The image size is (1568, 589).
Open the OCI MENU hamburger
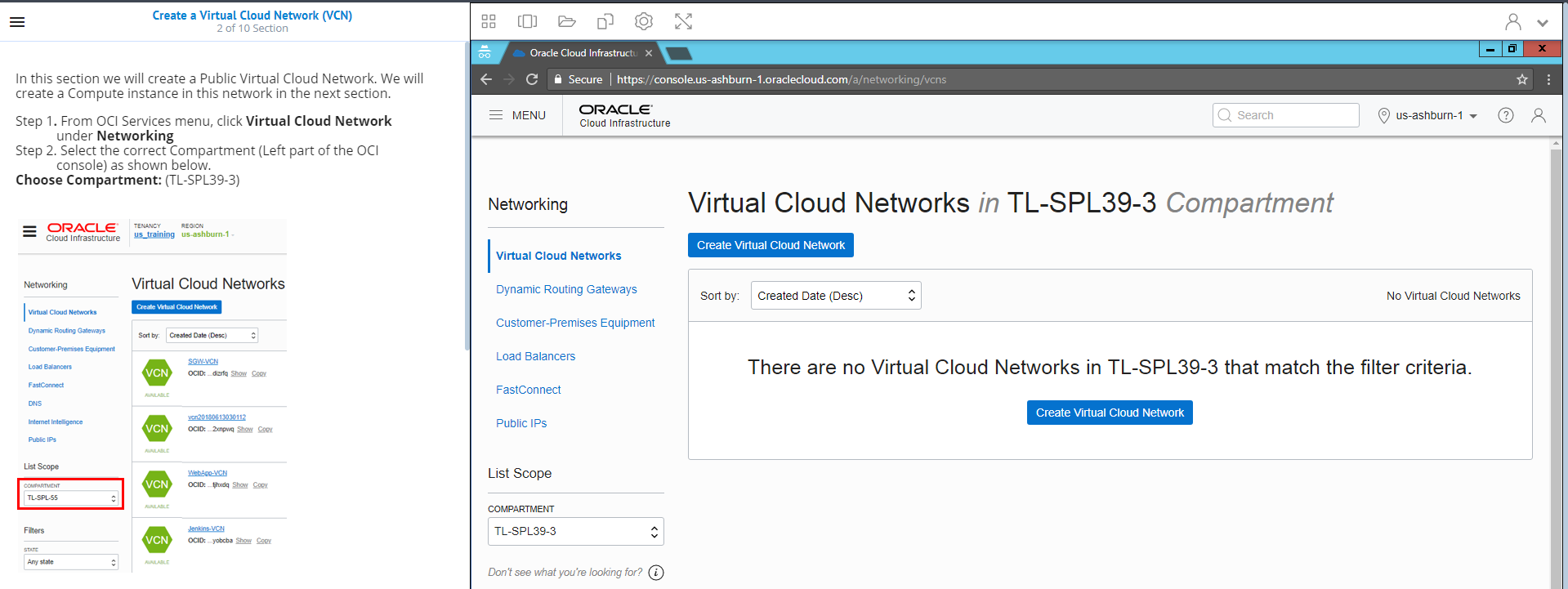click(517, 115)
